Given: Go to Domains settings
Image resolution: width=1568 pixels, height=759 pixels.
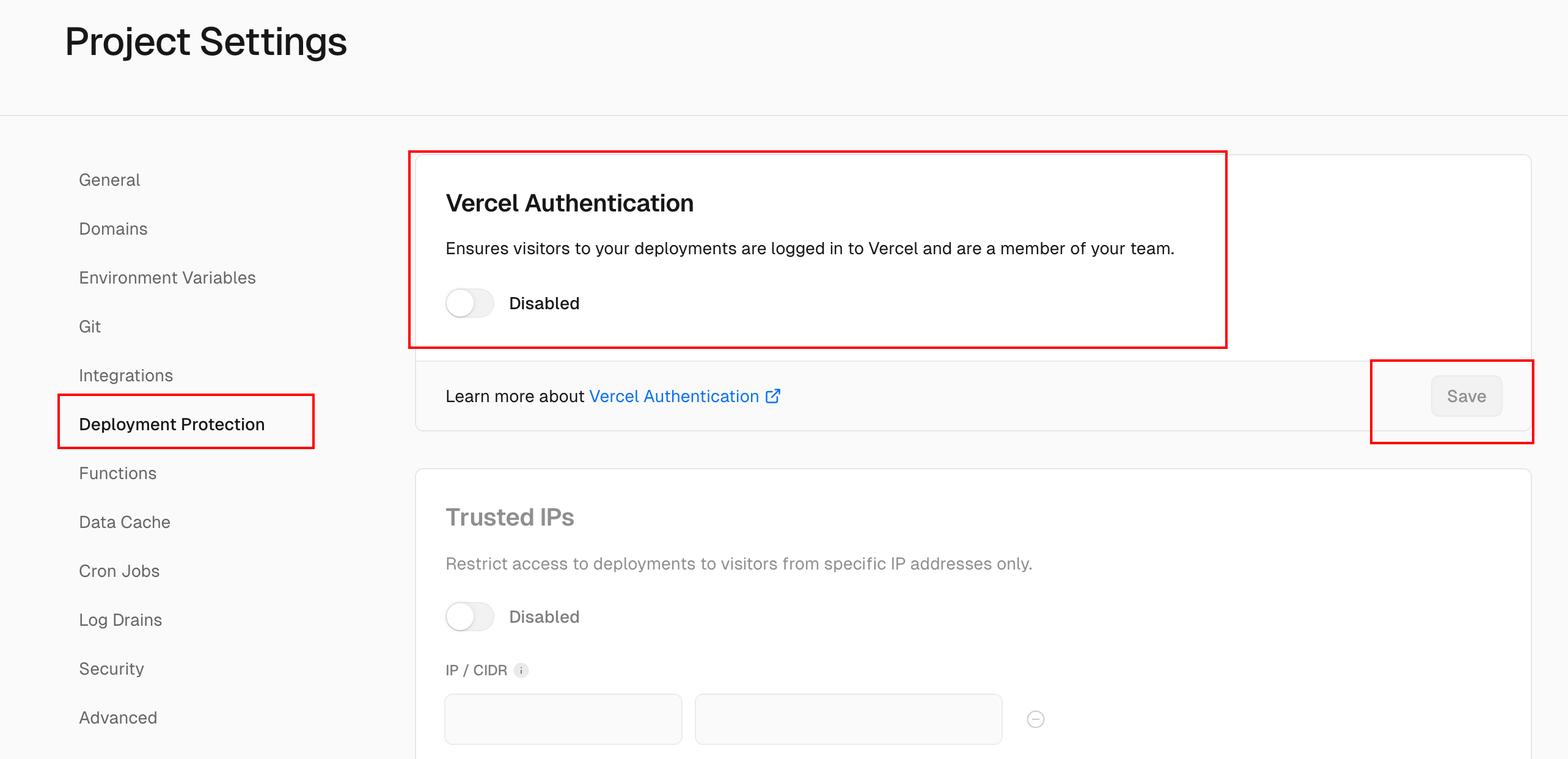Looking at the screenshot, I should [113, 229].
